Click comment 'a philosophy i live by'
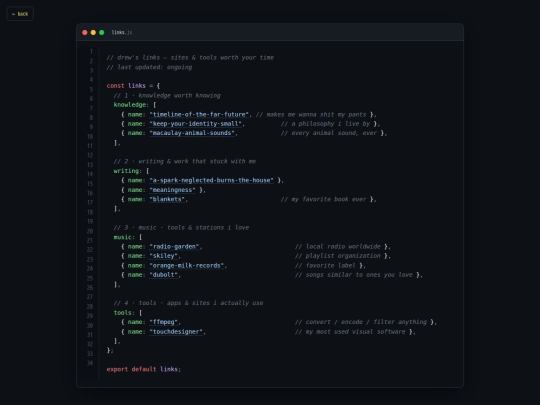Screen dimensions: 540x405 tap(325, 124)
